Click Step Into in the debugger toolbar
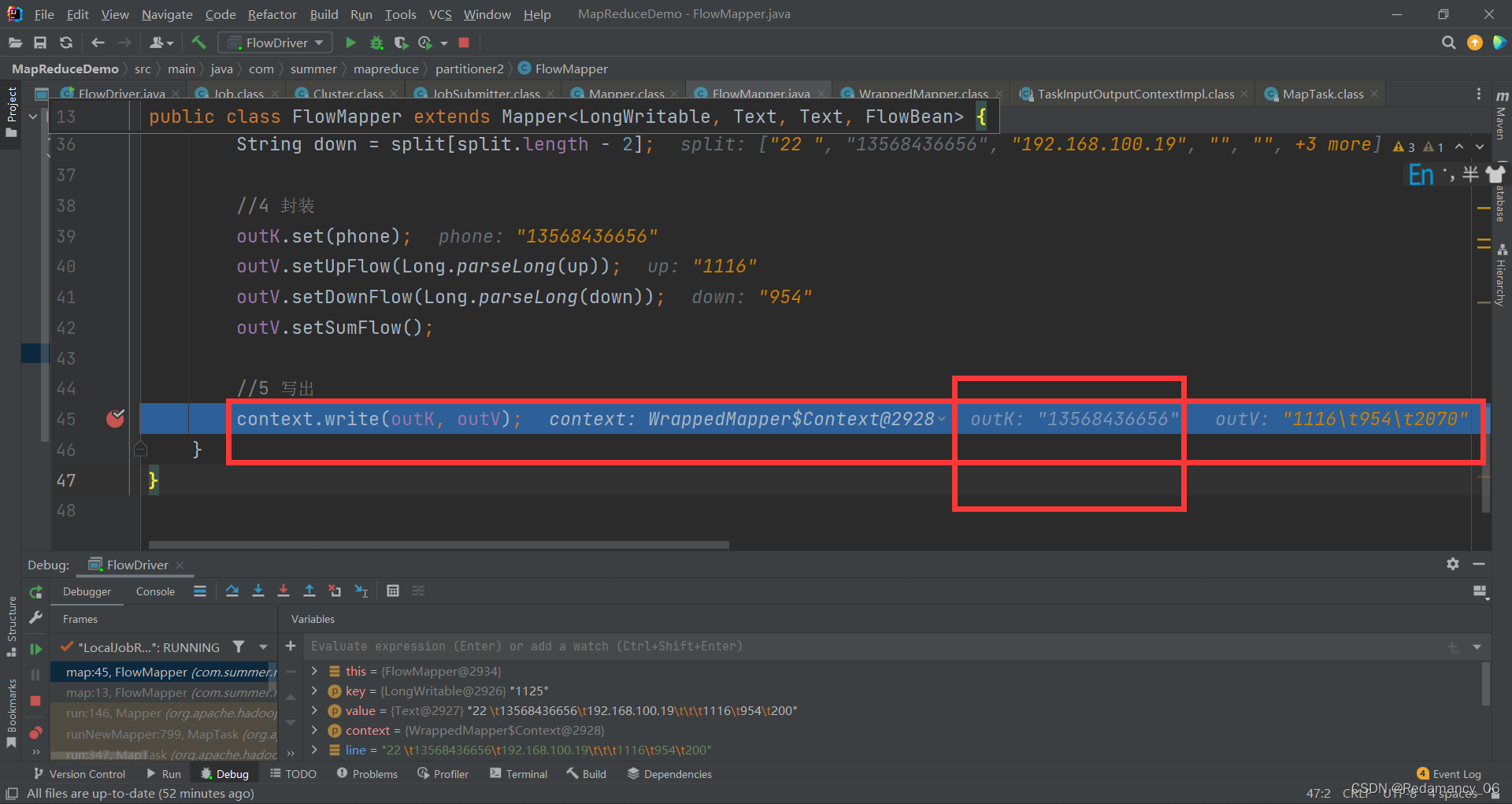Screen dimensions: 1512x804 coord(258,591)
